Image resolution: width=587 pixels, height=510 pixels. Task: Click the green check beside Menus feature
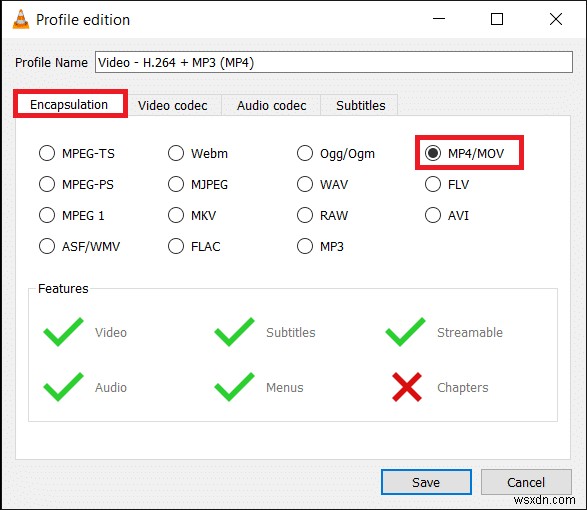click(234, 387)
